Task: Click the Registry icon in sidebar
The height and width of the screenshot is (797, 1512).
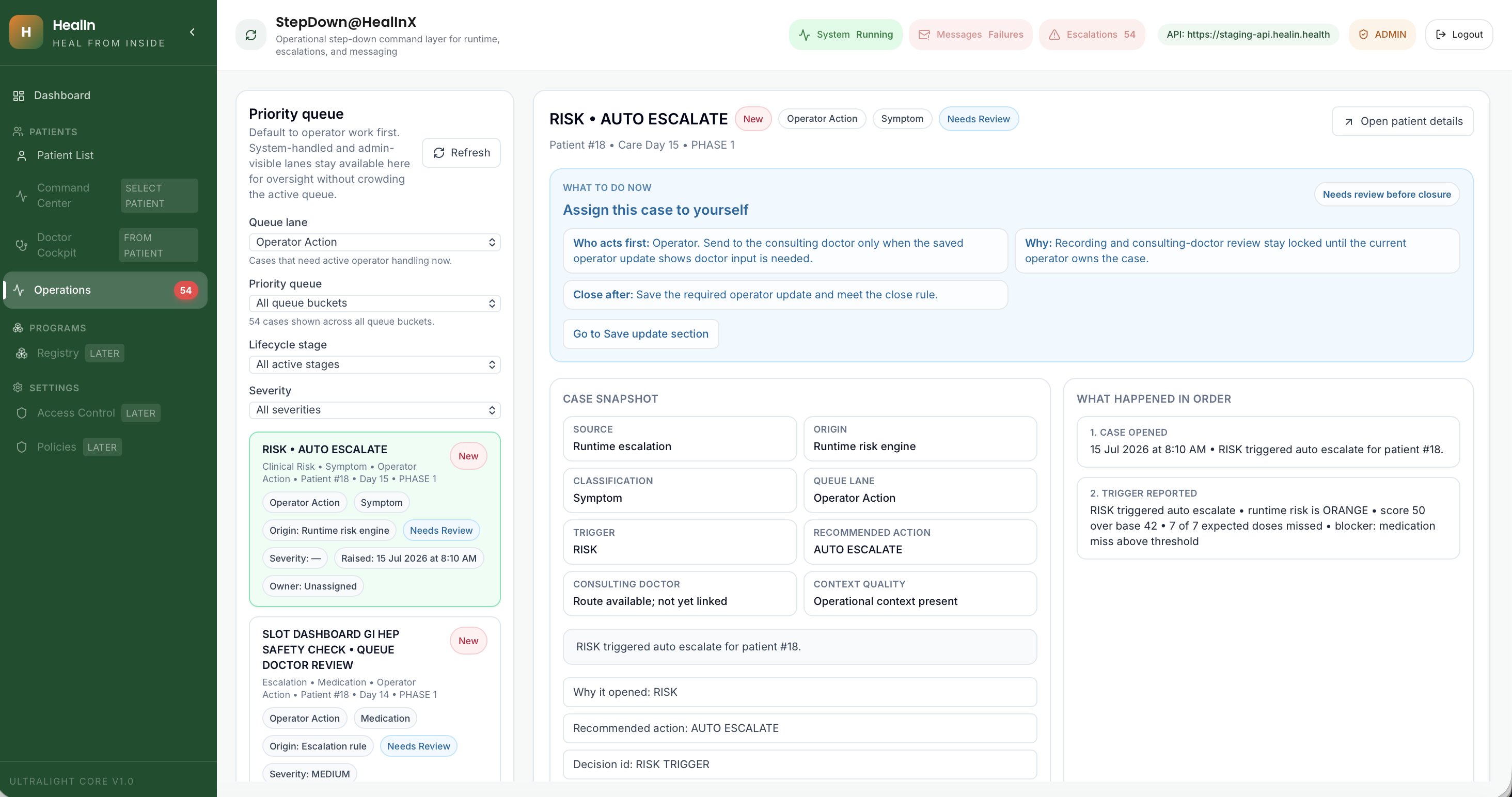Action: pos(22,353)
